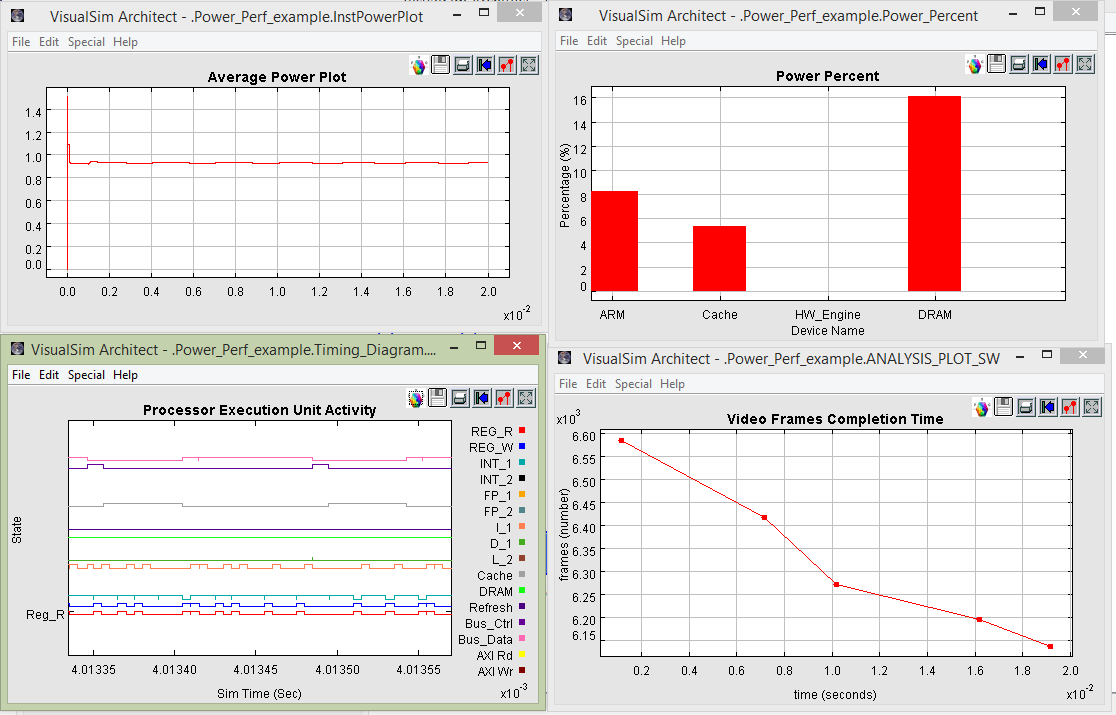Screen dimensions: 1116x715
Task: Open Special menu in Power_Percent window
Action: point(634,41)
